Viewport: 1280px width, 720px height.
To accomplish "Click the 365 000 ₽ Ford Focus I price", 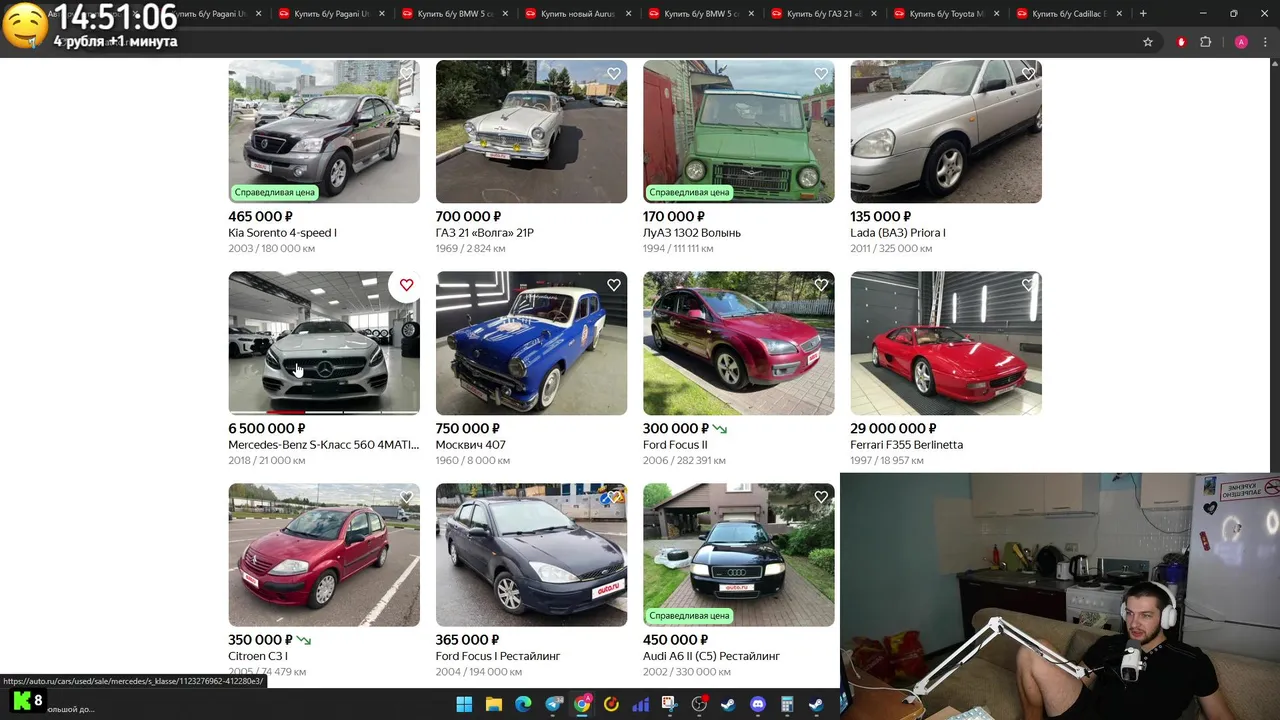I will (x=467, y=640).
